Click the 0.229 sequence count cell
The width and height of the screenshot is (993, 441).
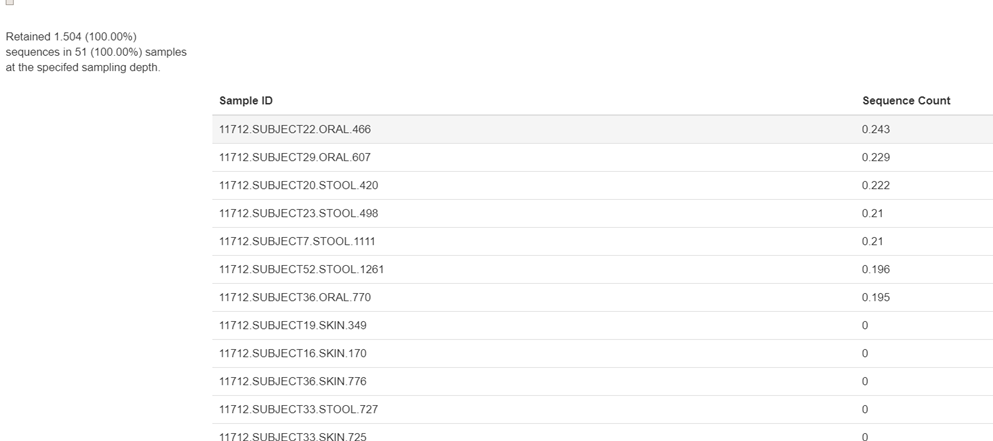[875, 157]
